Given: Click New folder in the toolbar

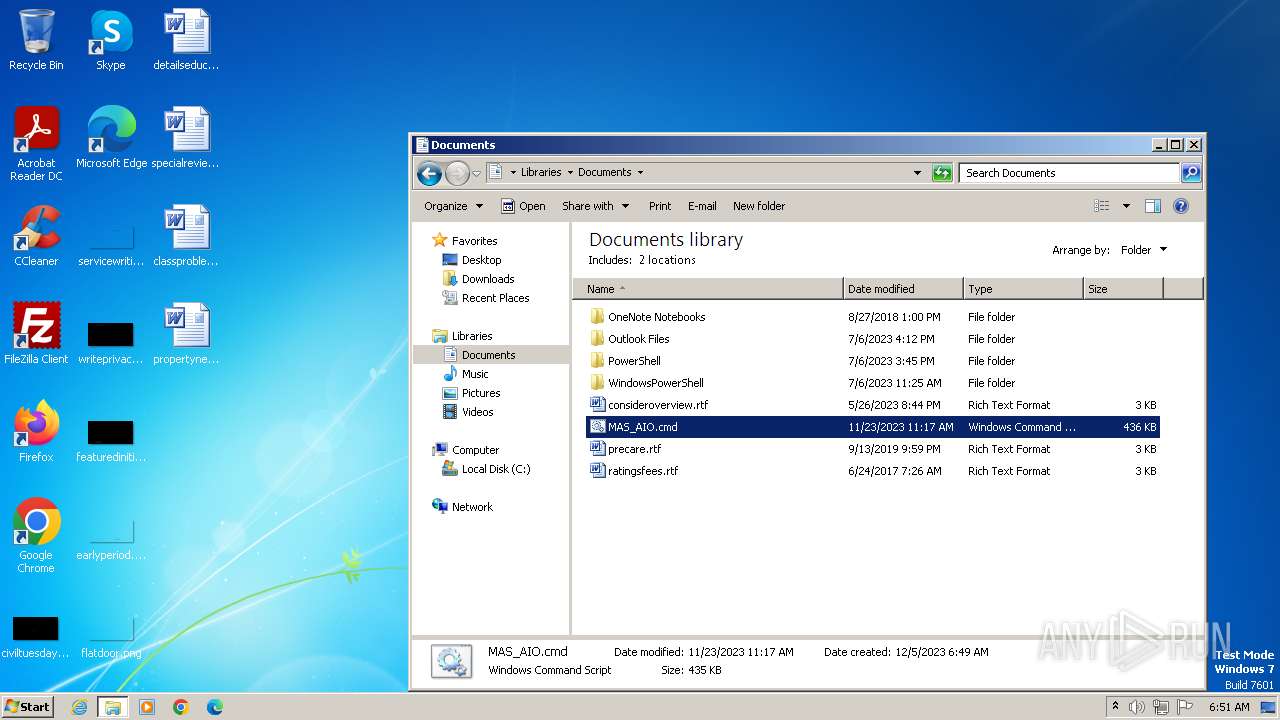Looking at the screenshot, I should pos(759,206).
